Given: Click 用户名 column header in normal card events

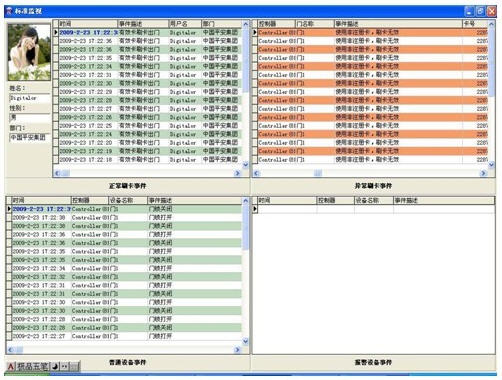Looking at the screenshot, I should tap(185, 24).
